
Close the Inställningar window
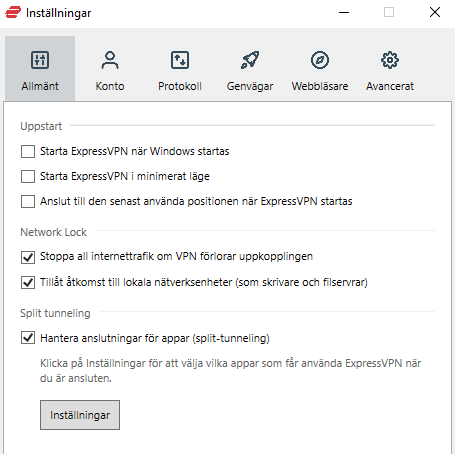[x=435, y=13]
